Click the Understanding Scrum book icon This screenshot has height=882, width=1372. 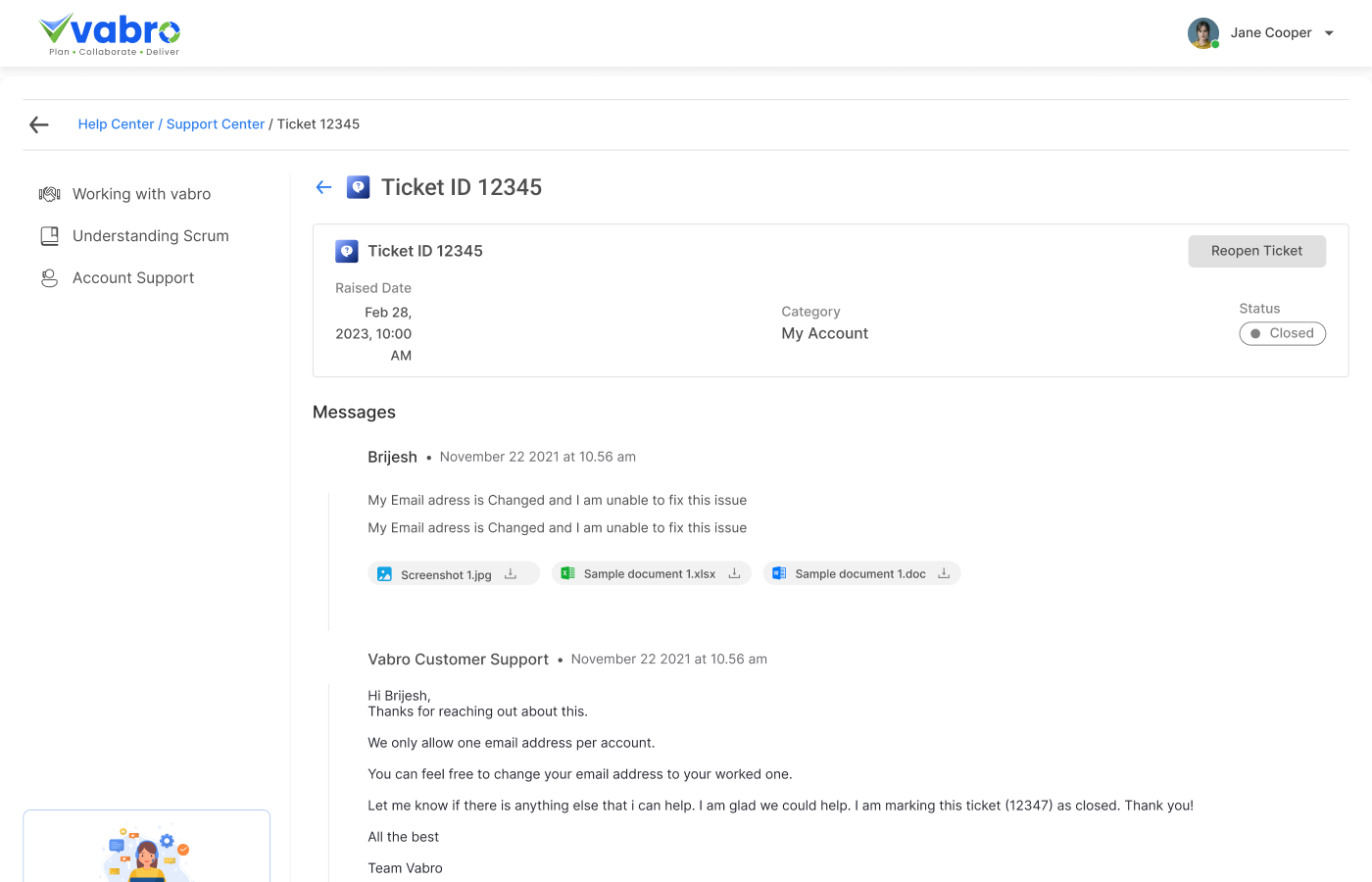coord(49,235)
